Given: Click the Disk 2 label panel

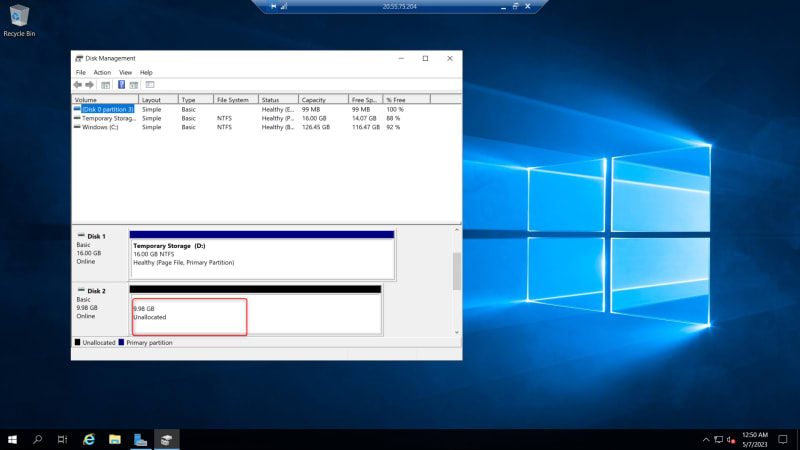Looking at the screenshot, I should pos(100,309).
